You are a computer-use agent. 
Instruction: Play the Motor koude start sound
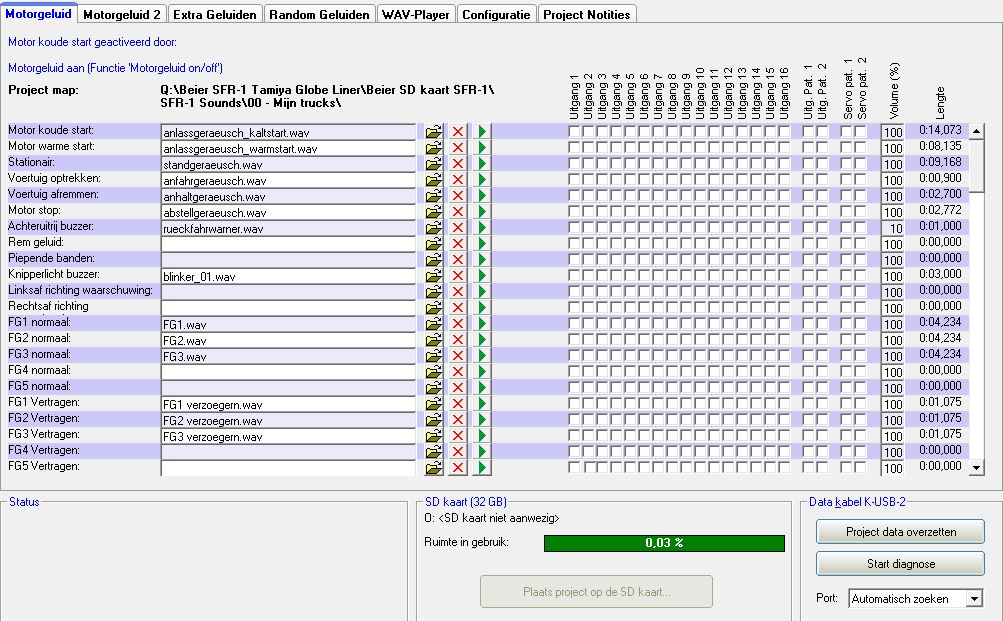coord(482,132)
